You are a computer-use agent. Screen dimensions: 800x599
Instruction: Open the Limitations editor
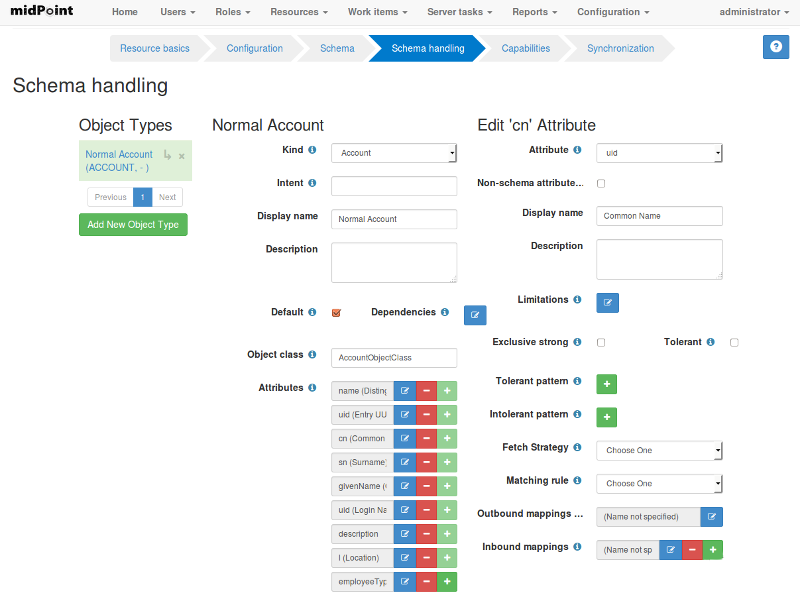[607, 302]
